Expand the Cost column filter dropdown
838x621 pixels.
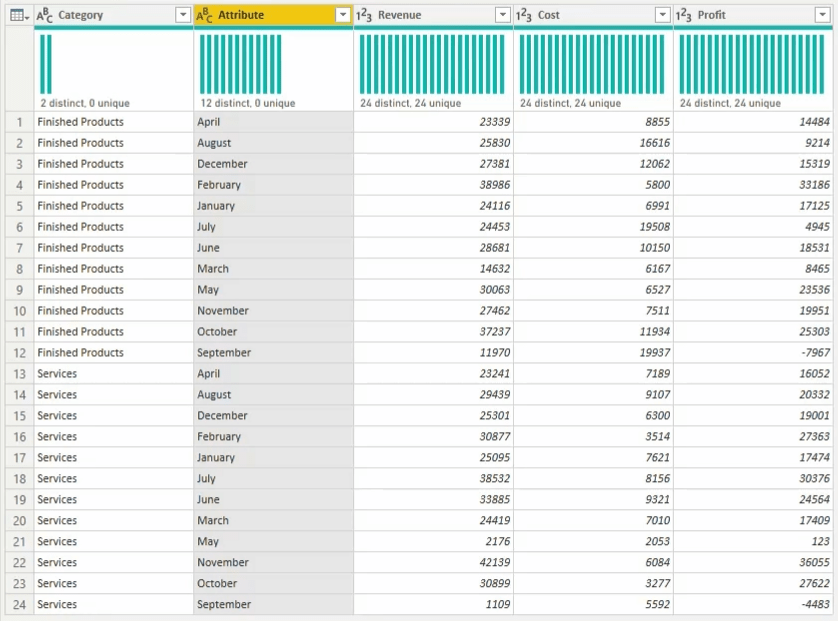662,15
